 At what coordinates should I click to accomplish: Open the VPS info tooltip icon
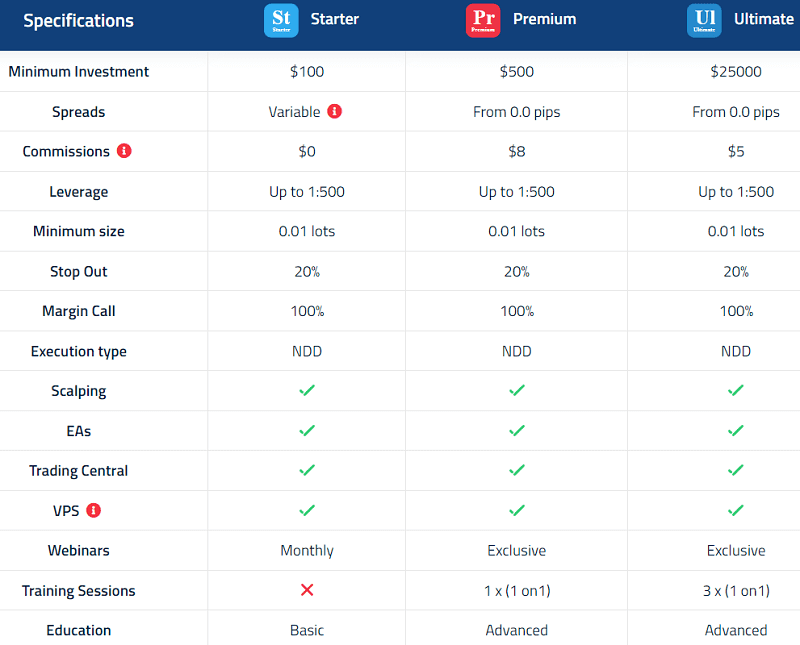pyautogui.click(x=93, y=510)
